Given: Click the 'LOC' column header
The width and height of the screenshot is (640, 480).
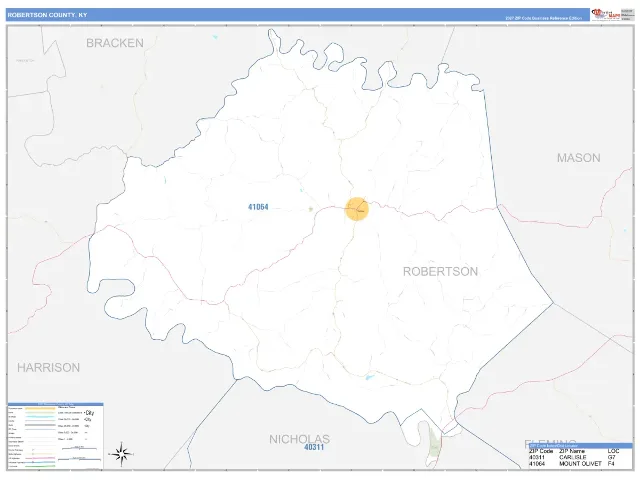Looking at the screenshot, I should (x=613, y=451).
